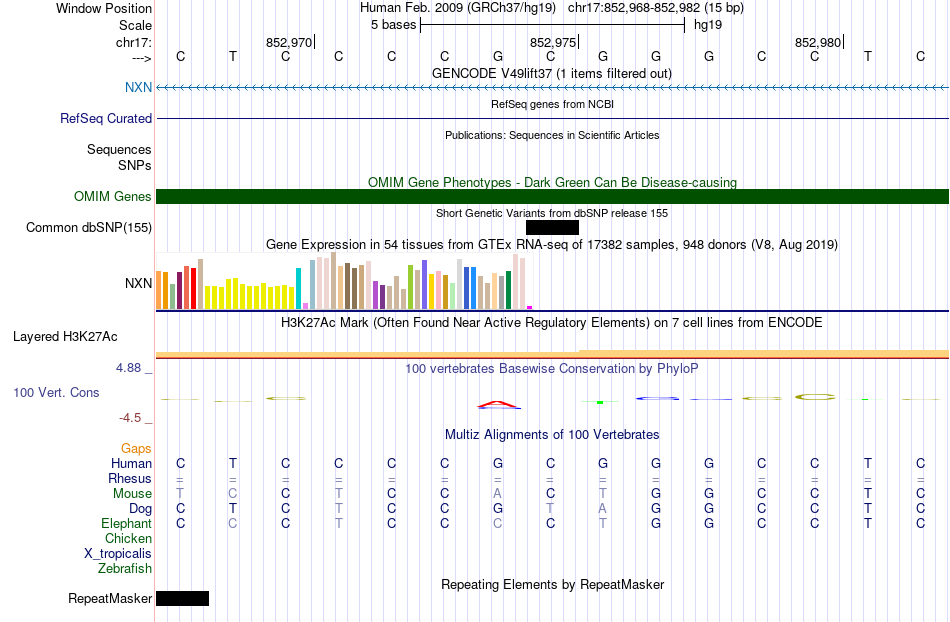The height and width of the screenshot is (622, 950).
Task: Click the Basewise Conservation by PhyloP title
Action: pos(552,368)
